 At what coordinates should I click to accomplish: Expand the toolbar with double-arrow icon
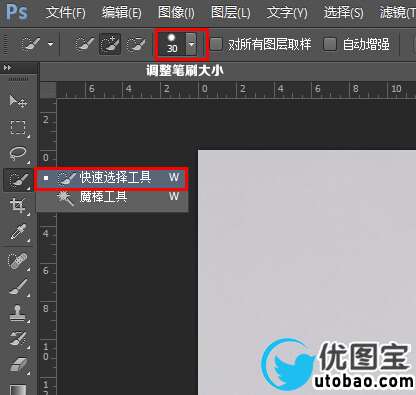(x=7, y=68)
